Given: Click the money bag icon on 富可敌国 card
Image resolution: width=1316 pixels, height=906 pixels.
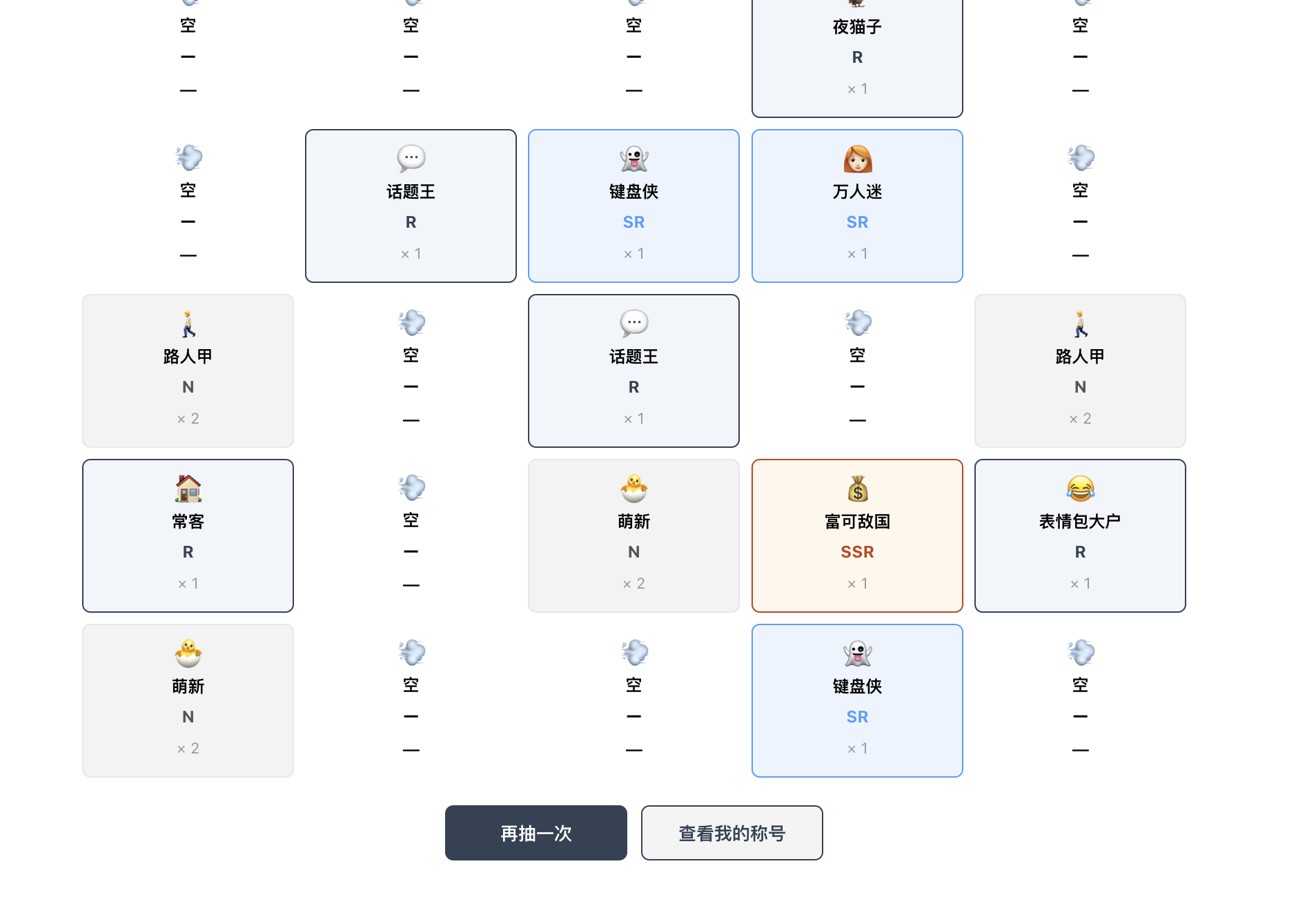Looking at the screenshot, I should point(857,489).
